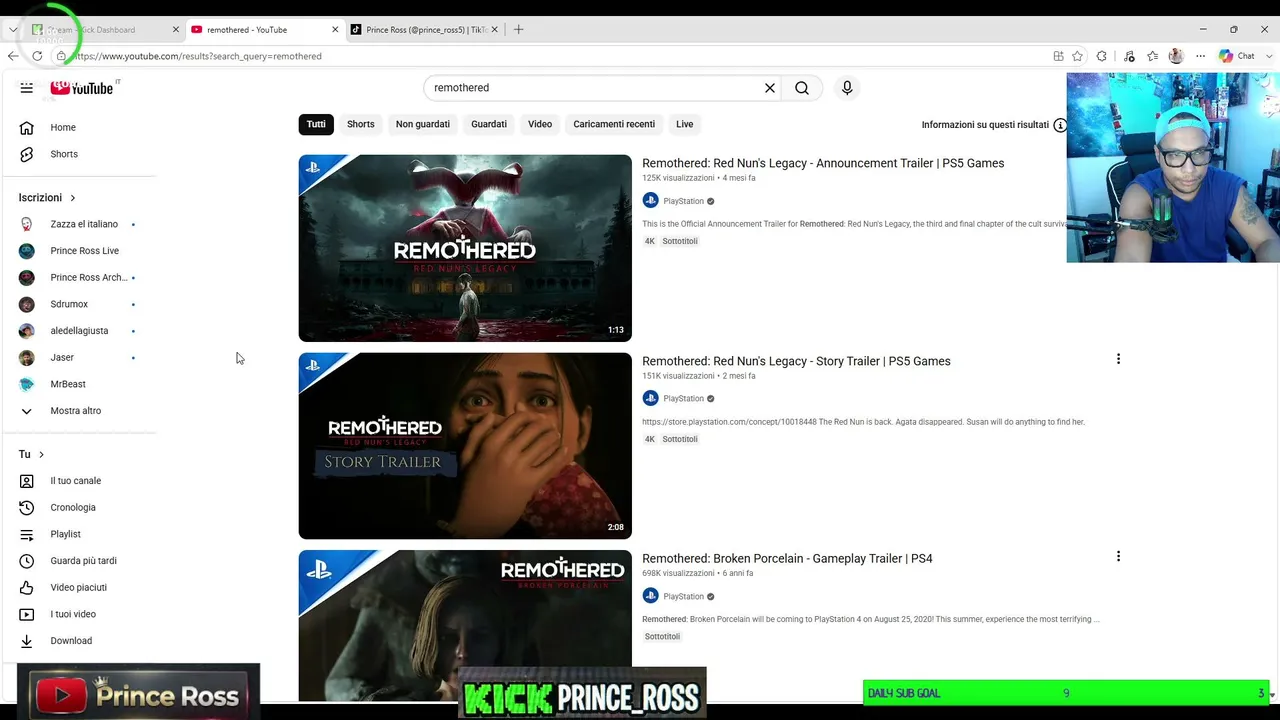The image size is (1280, 720).
Task: Expand the Tu section chevron
Action: [41, 454]
